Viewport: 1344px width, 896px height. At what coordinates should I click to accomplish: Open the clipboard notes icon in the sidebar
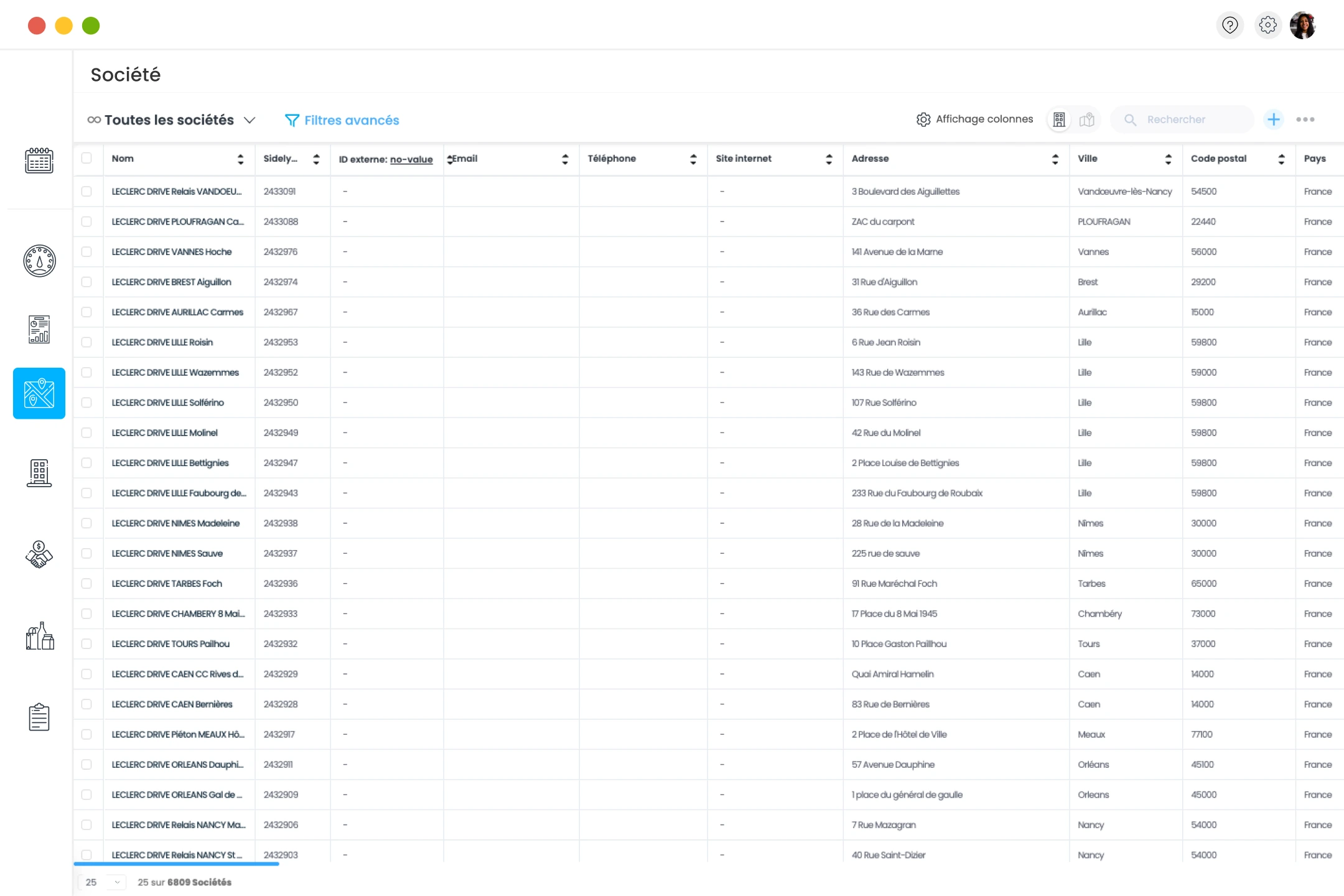pos(39,717)
